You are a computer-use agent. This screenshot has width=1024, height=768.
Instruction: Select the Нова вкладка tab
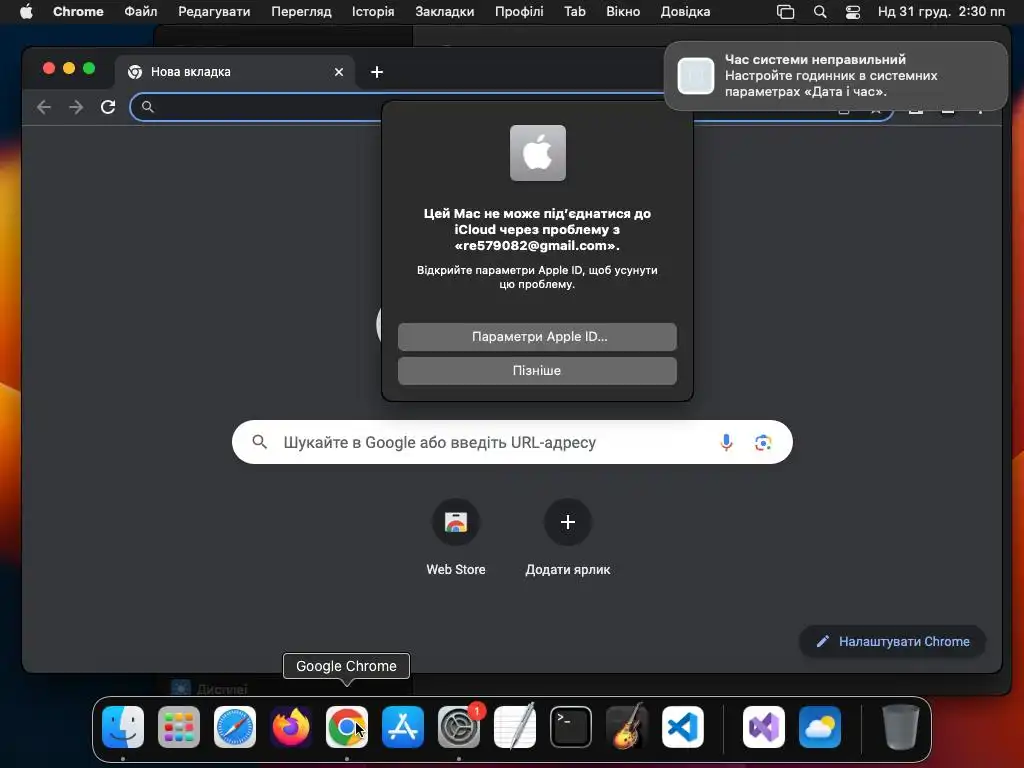pyautogui.click(x=235, y=72)
